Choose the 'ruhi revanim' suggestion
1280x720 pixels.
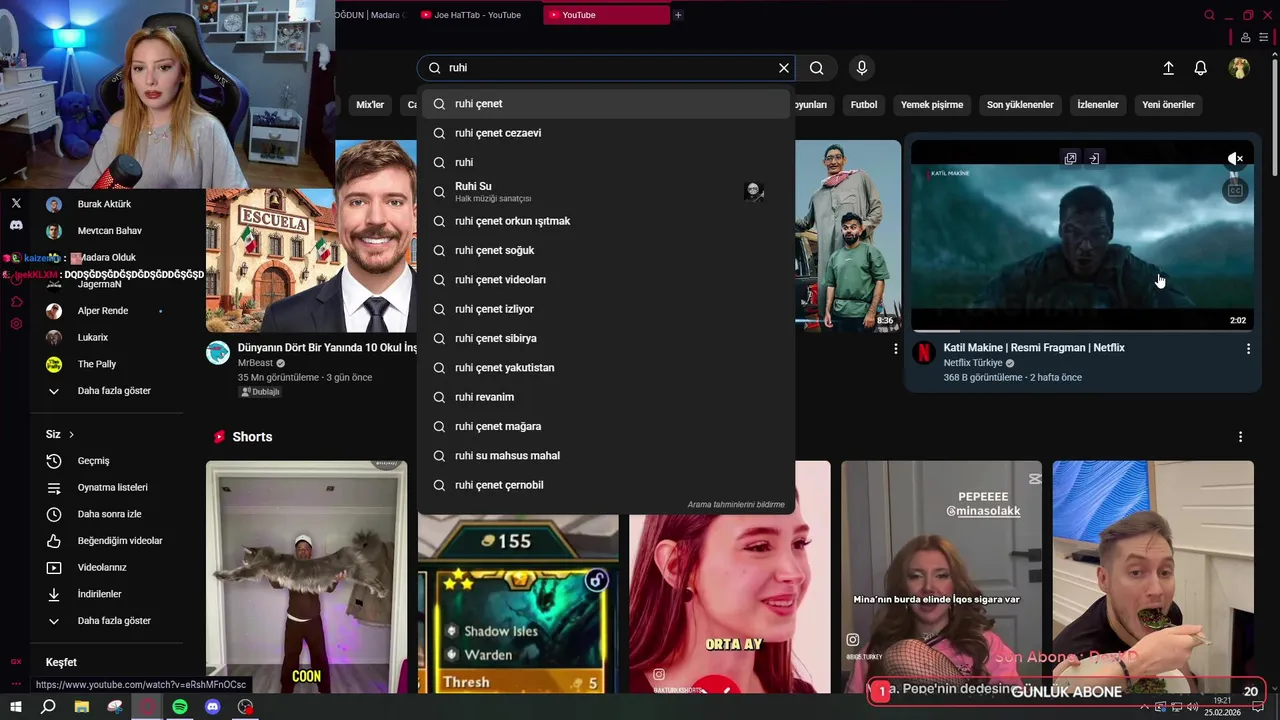tap(606, 397)
